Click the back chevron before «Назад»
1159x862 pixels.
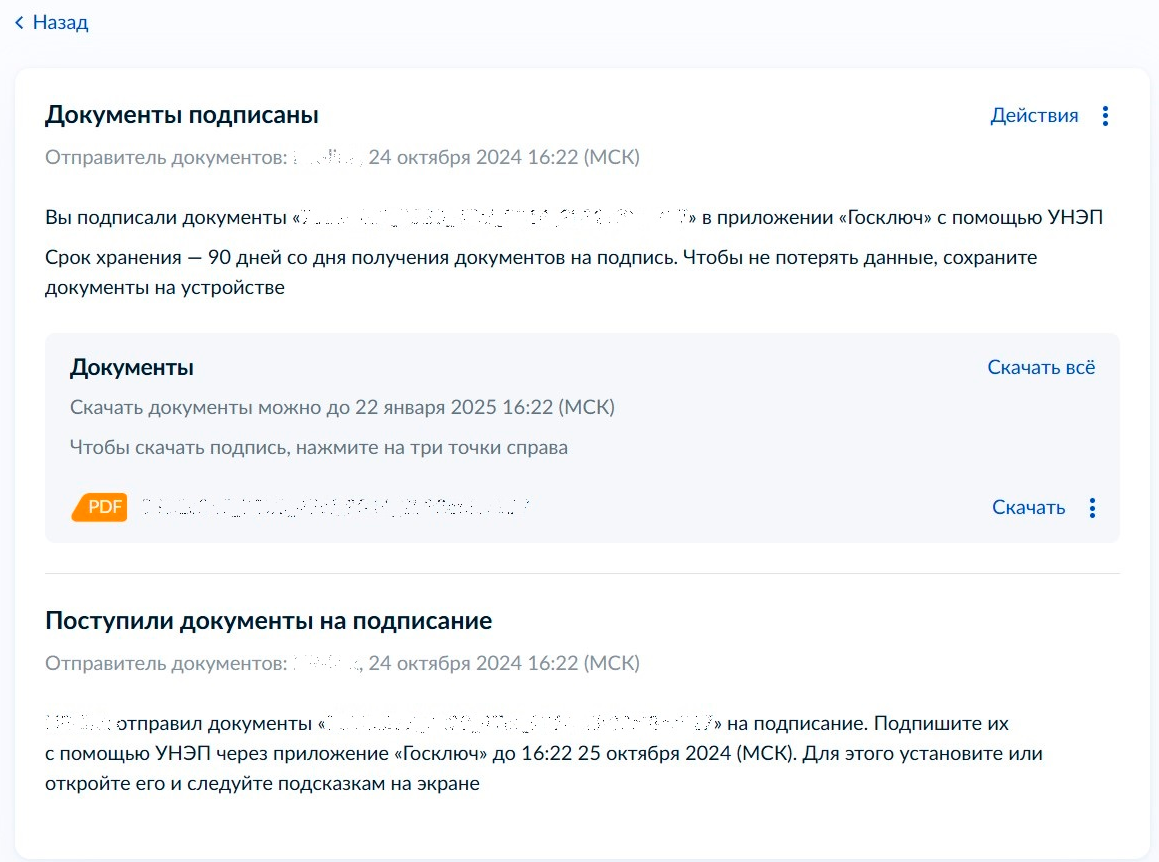point(19,21)
